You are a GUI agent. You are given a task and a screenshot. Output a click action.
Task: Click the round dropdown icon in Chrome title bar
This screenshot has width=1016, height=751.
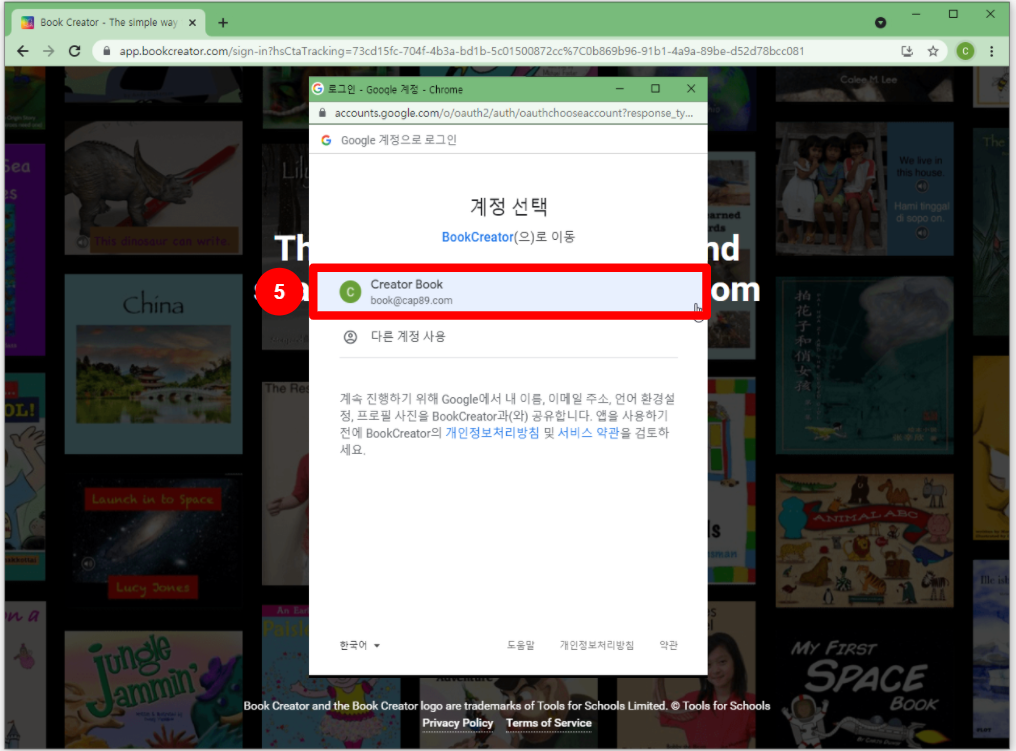tap(881, 23)
